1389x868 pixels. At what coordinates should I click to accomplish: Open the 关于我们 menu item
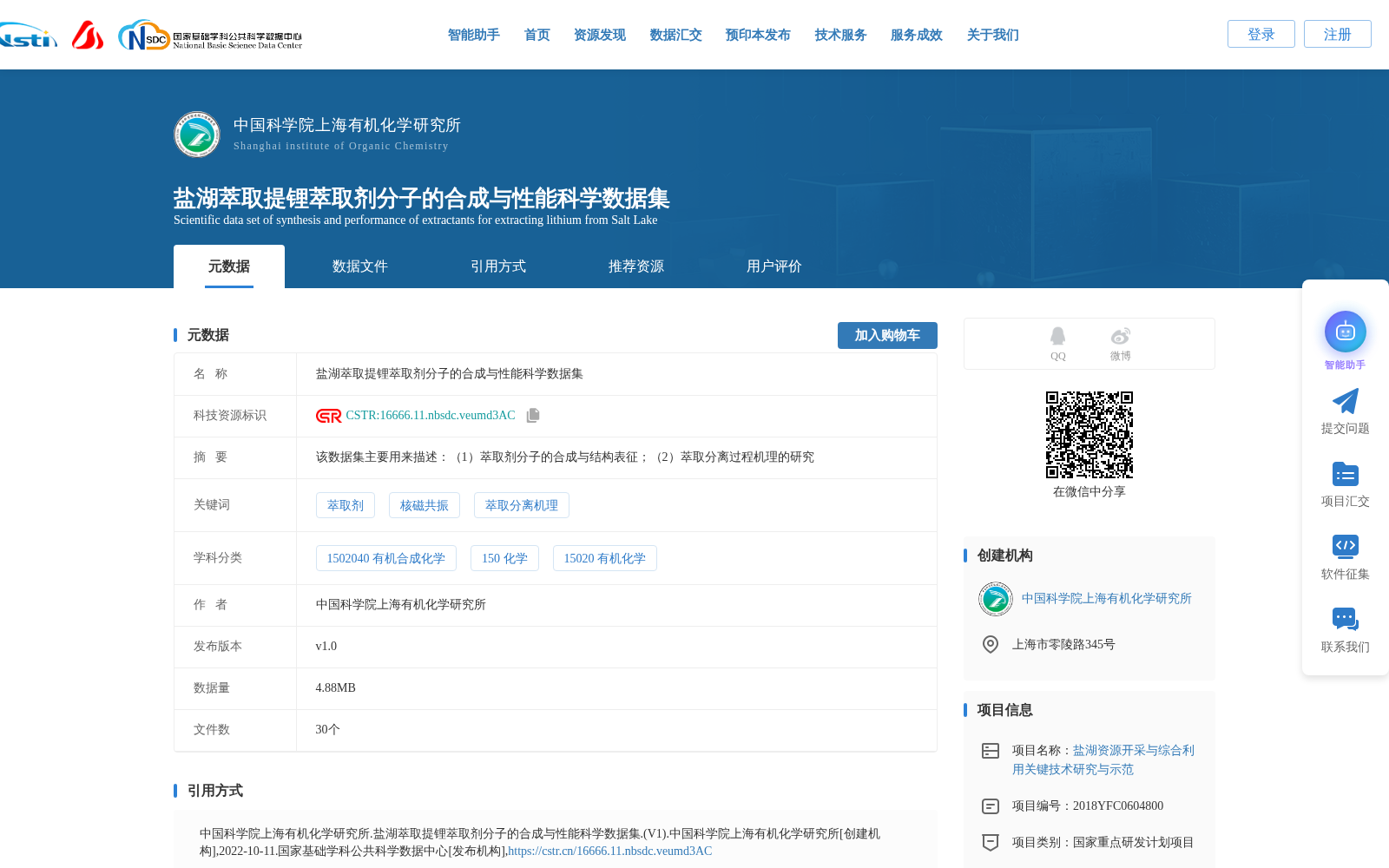pos(993,35)
